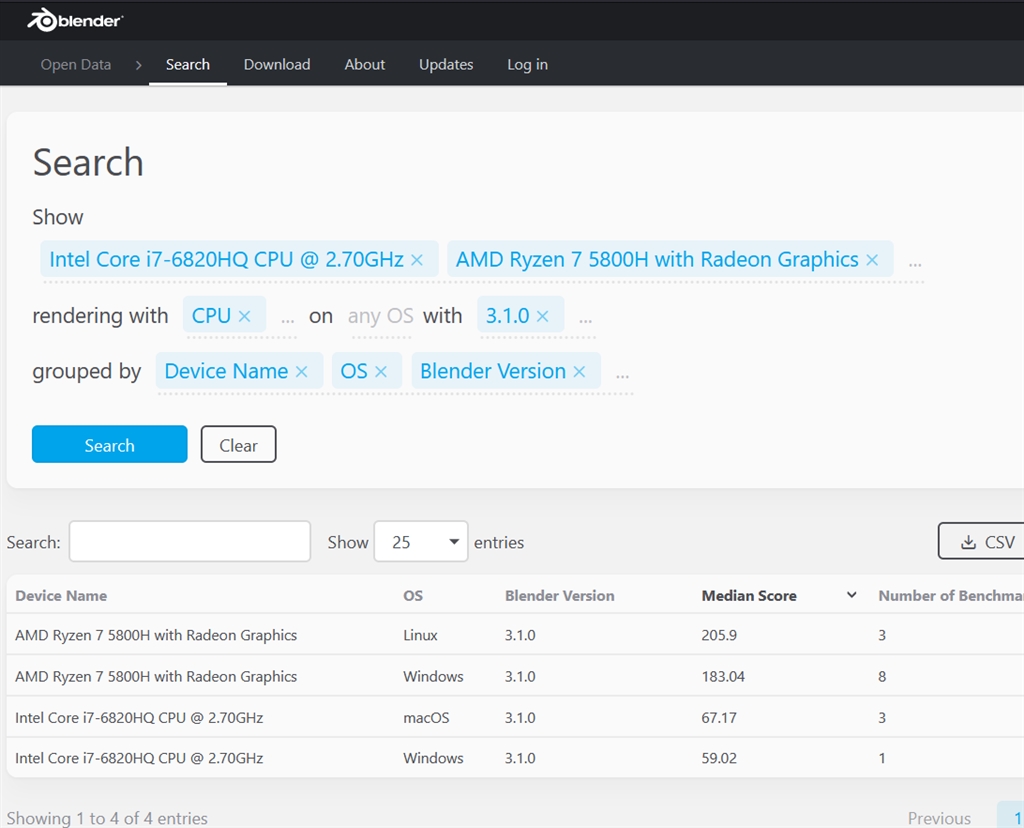Click the Blender logo
This screenshot has width=1024, height=828.
[x=74, y=20]
